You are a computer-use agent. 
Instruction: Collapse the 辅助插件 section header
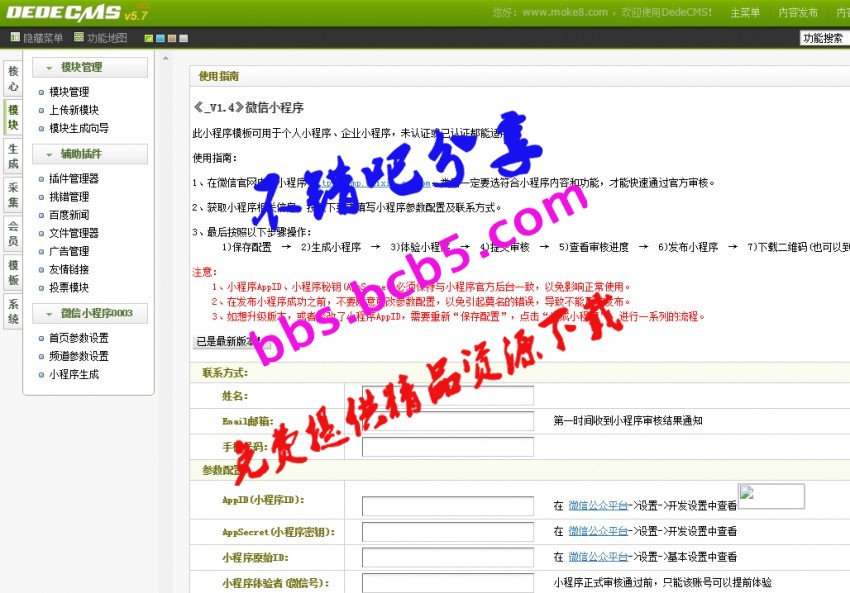point(89,154)
